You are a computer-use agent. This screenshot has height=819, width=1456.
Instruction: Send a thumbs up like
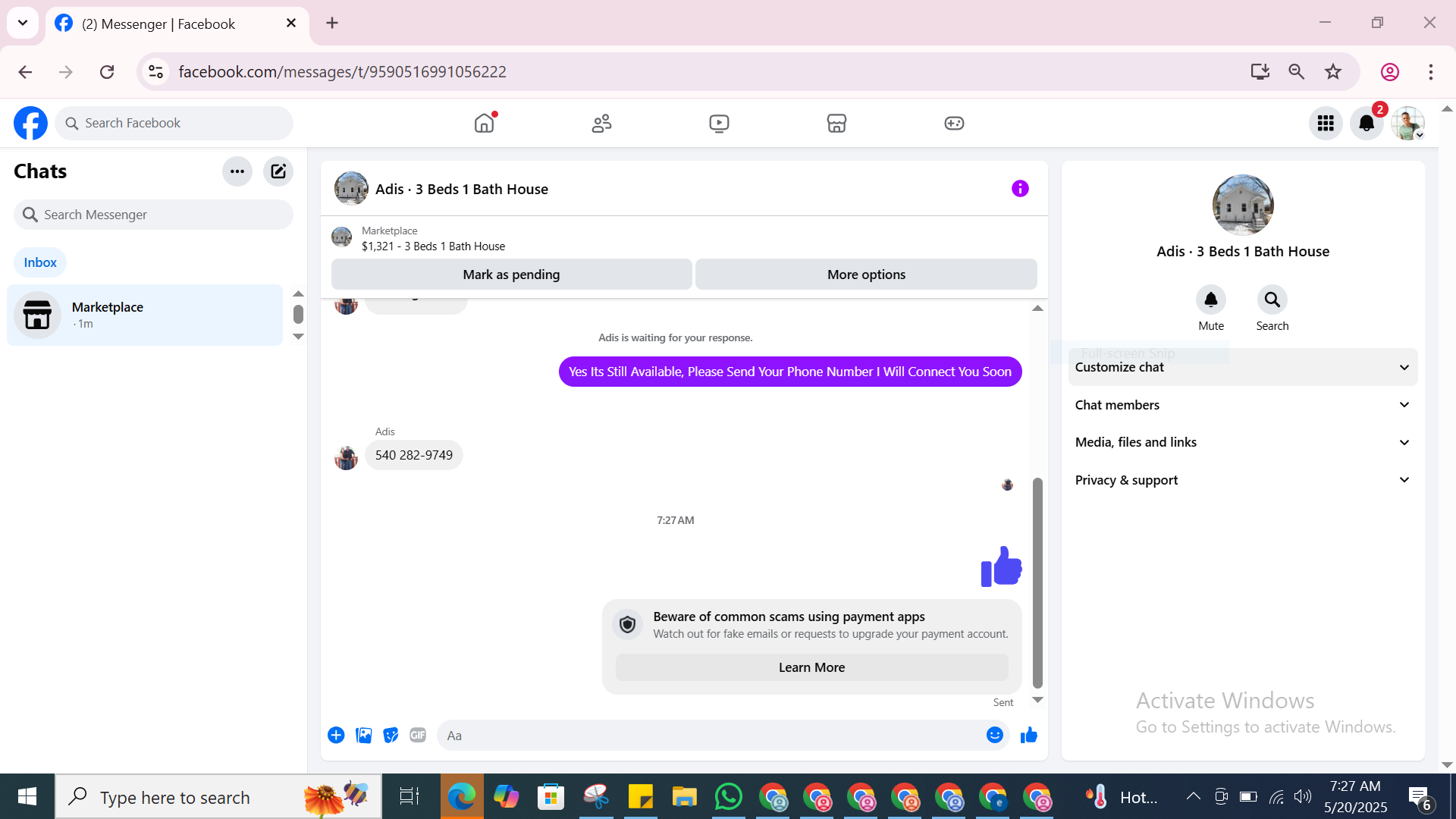pos(1028,735)
